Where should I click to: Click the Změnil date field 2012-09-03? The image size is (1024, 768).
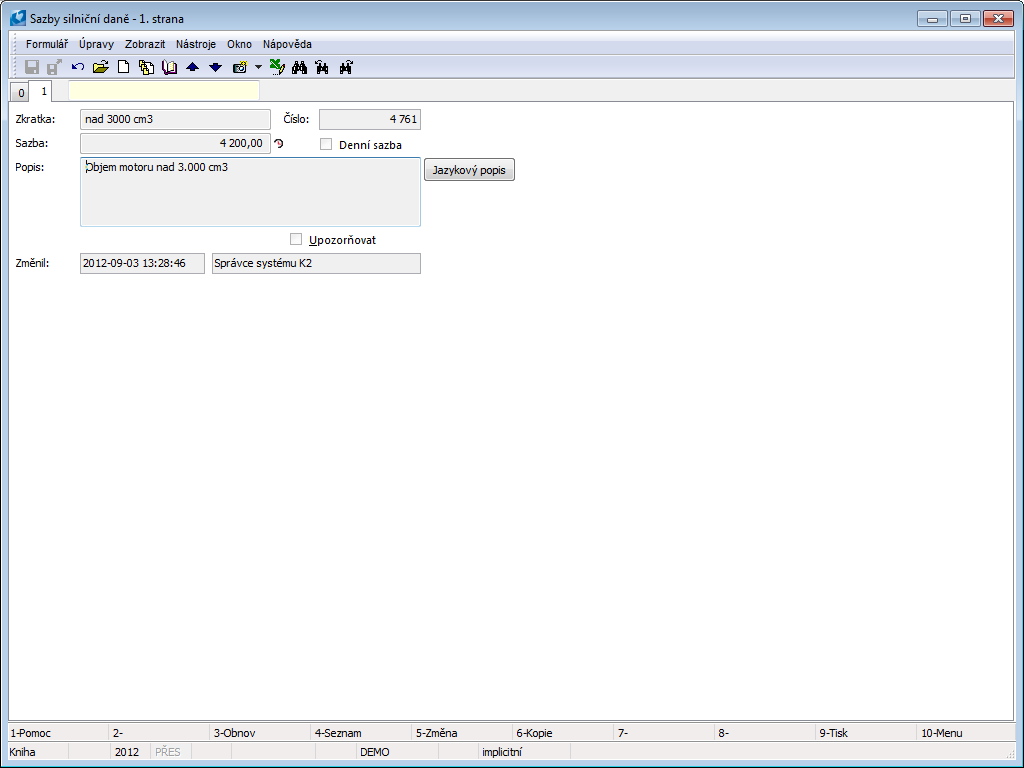click(142, 263)
